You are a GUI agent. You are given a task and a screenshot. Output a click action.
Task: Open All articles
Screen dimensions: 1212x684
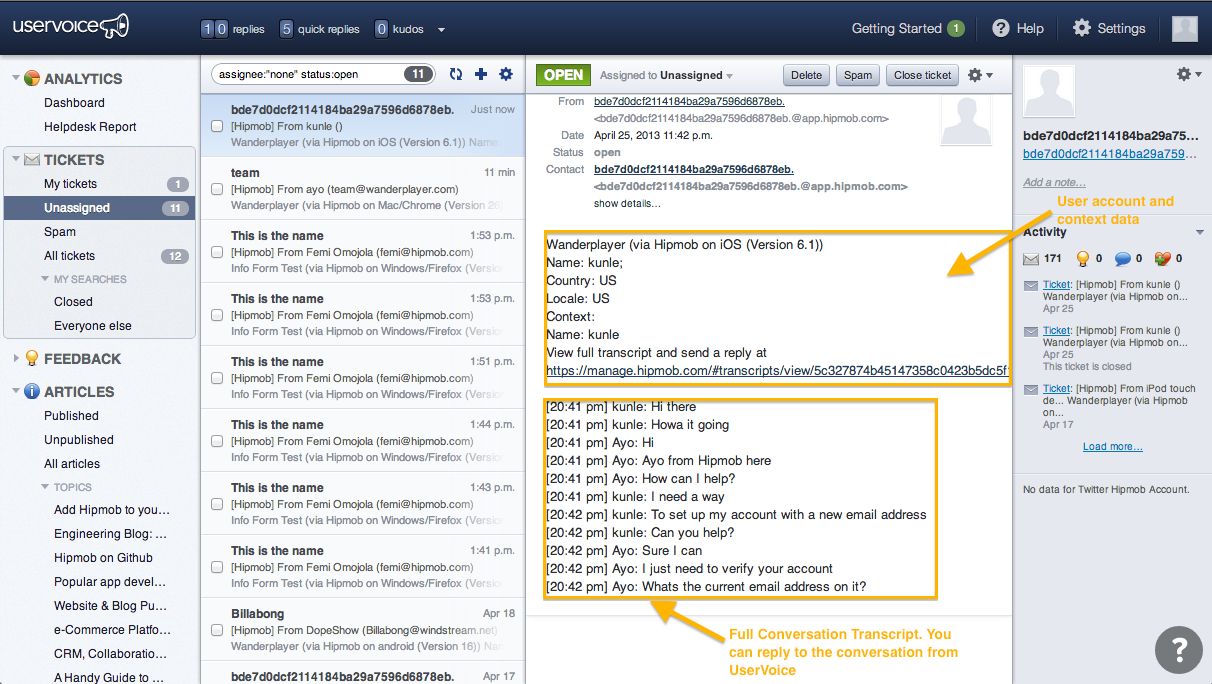[x=72, y=464]
